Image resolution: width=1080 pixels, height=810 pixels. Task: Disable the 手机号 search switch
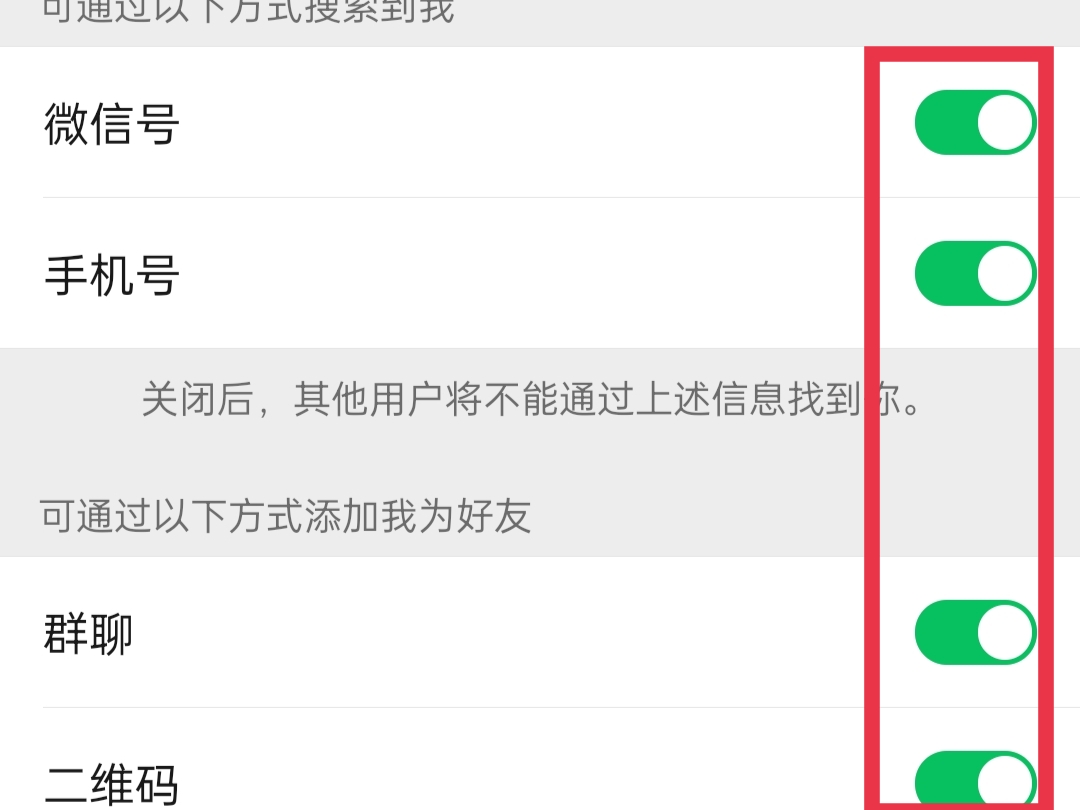pyautogui.click(x=975, y=273)
